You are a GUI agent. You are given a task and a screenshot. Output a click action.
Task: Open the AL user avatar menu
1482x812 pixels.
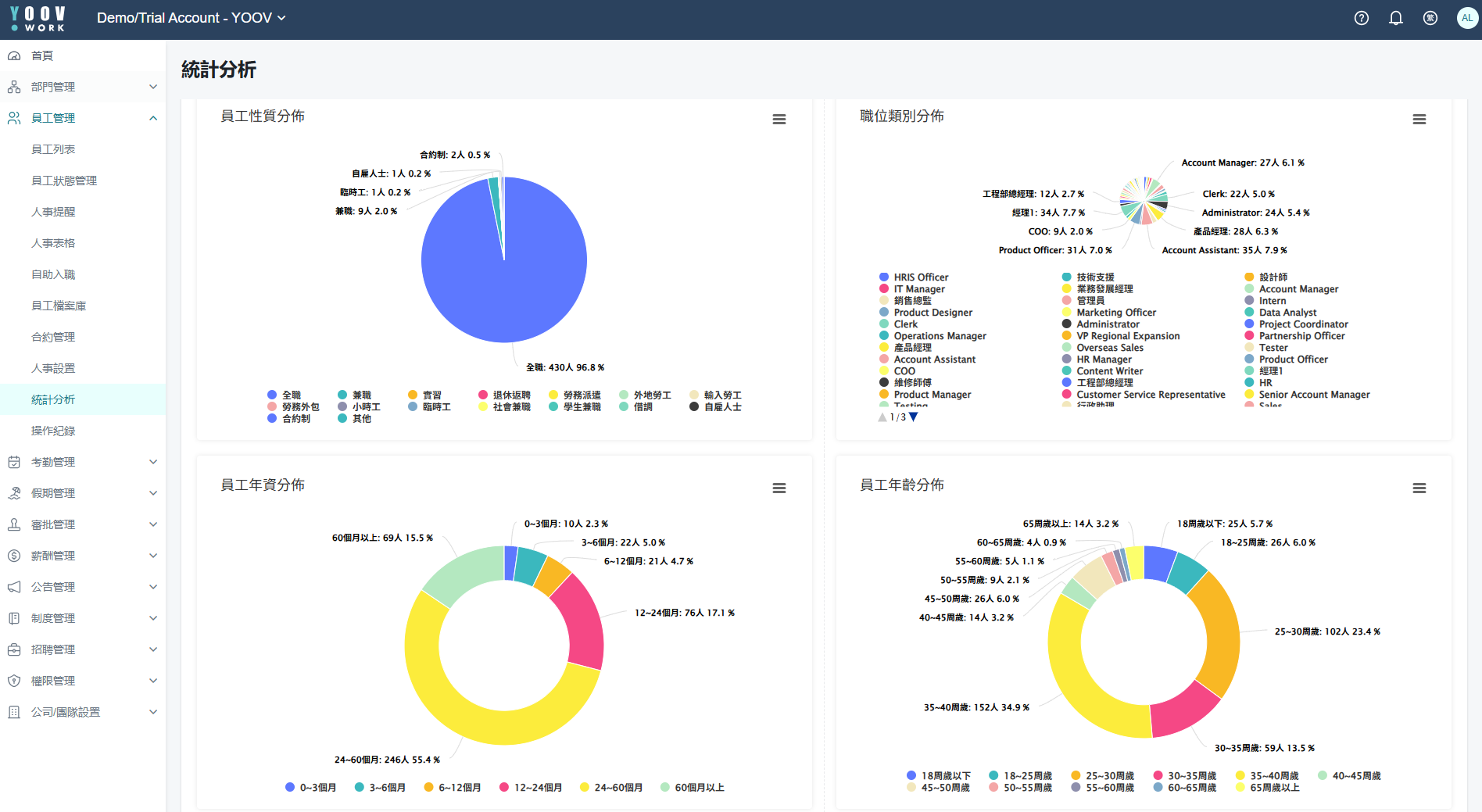point(1466,18)
